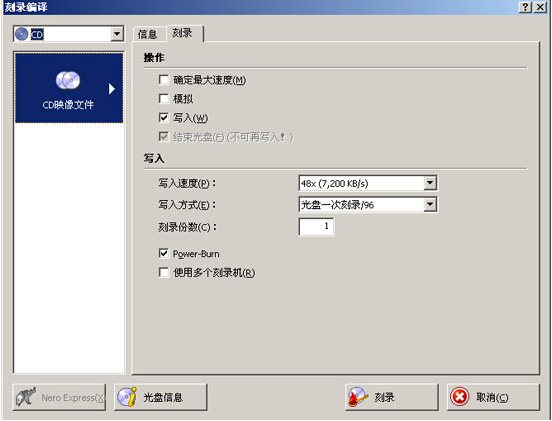The image size is (552, 421).
Task: Toggle the 结束光盘 finalize checkbox
Action: [164, 137]
